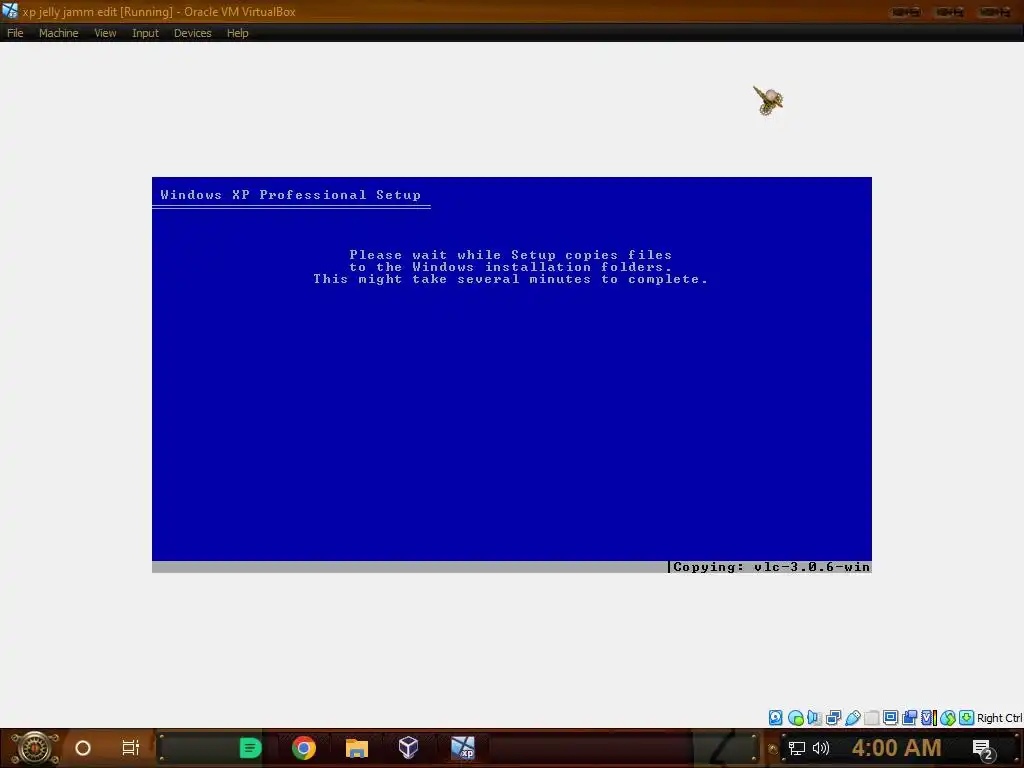Click the display settings status icon
This screenshot has height=768, width=1024.
(x=890, y=718)
